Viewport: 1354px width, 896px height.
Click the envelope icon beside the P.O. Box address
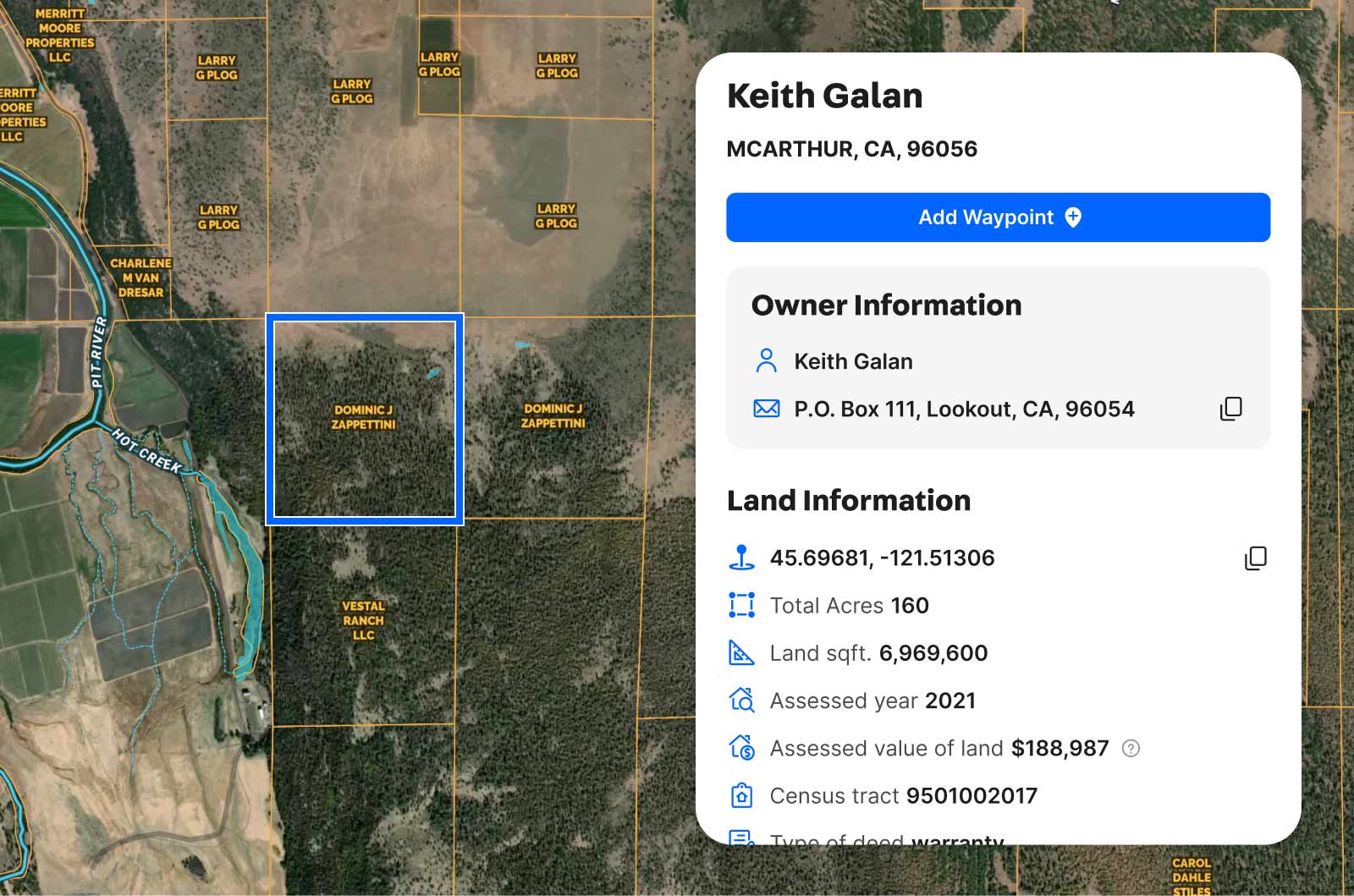pos(765,409)
